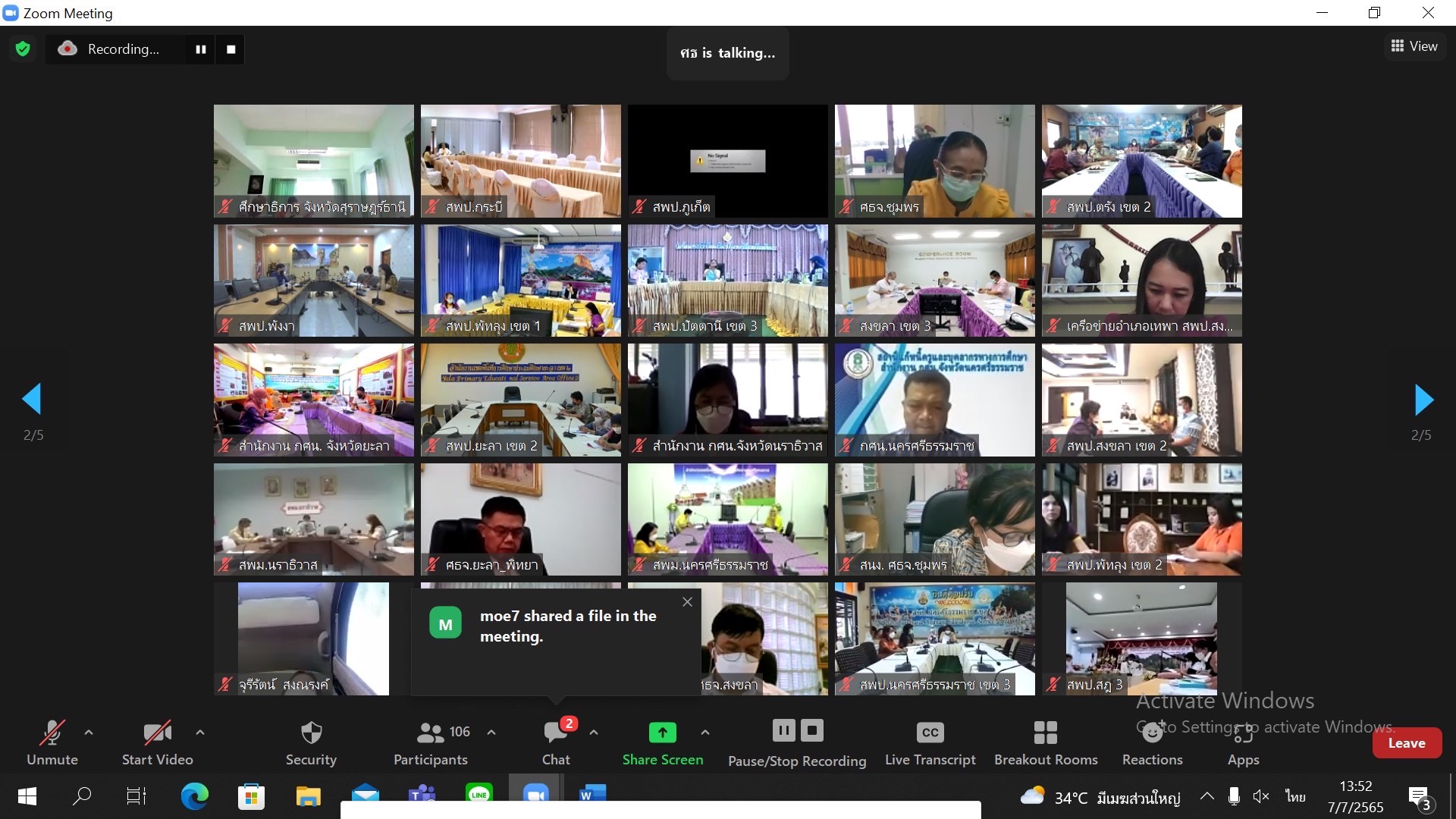Image resolution: width=1456 pixels, height=819 pixels.
Task: Open Windows taskbar search
Action: tap(82, 796)
